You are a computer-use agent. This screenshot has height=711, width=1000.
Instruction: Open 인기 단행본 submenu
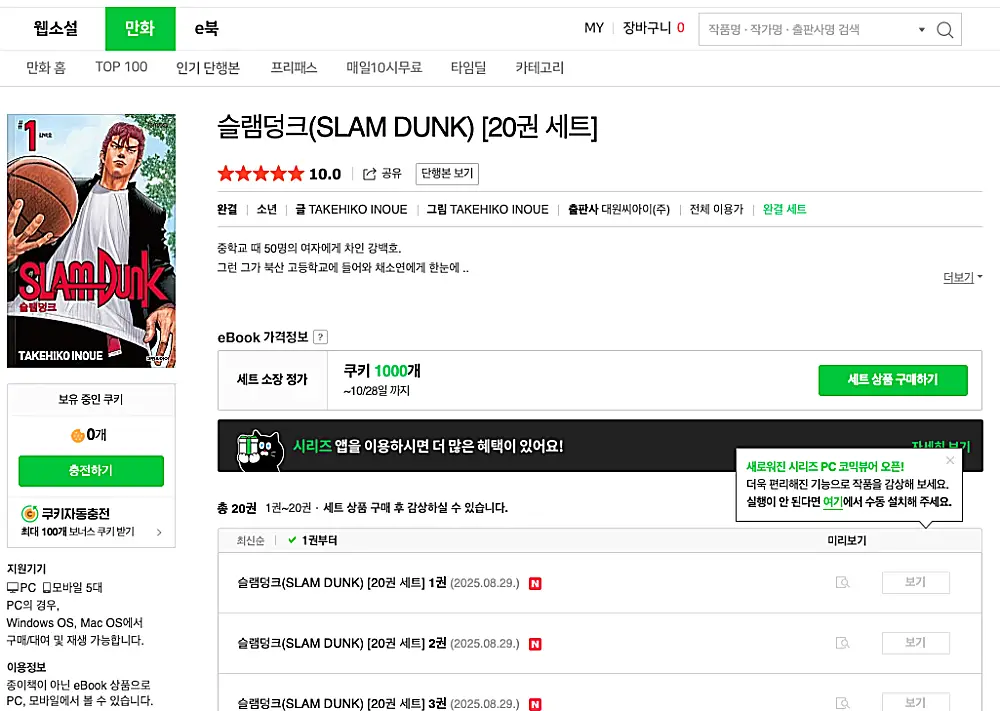coord(208,68)
